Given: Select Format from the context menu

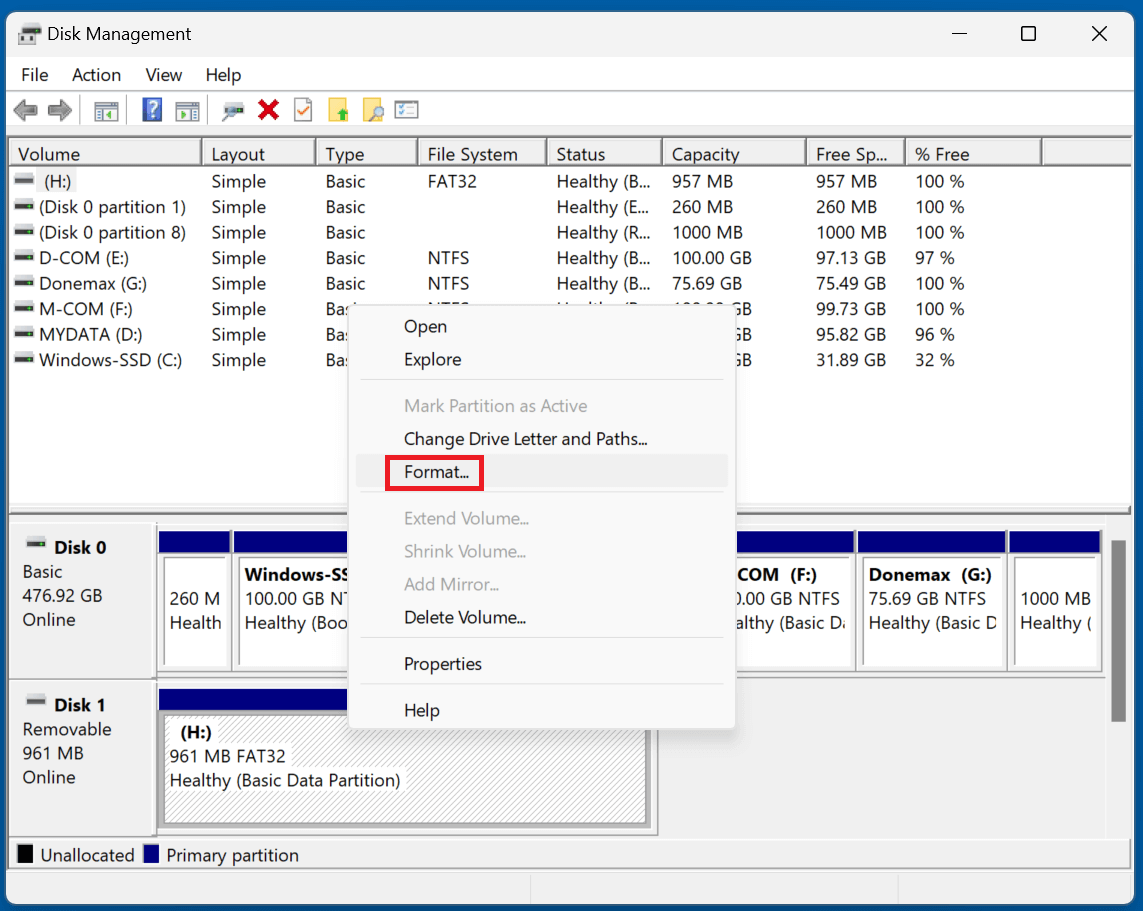Looking at the screenshot, I should tap(434, 472).
